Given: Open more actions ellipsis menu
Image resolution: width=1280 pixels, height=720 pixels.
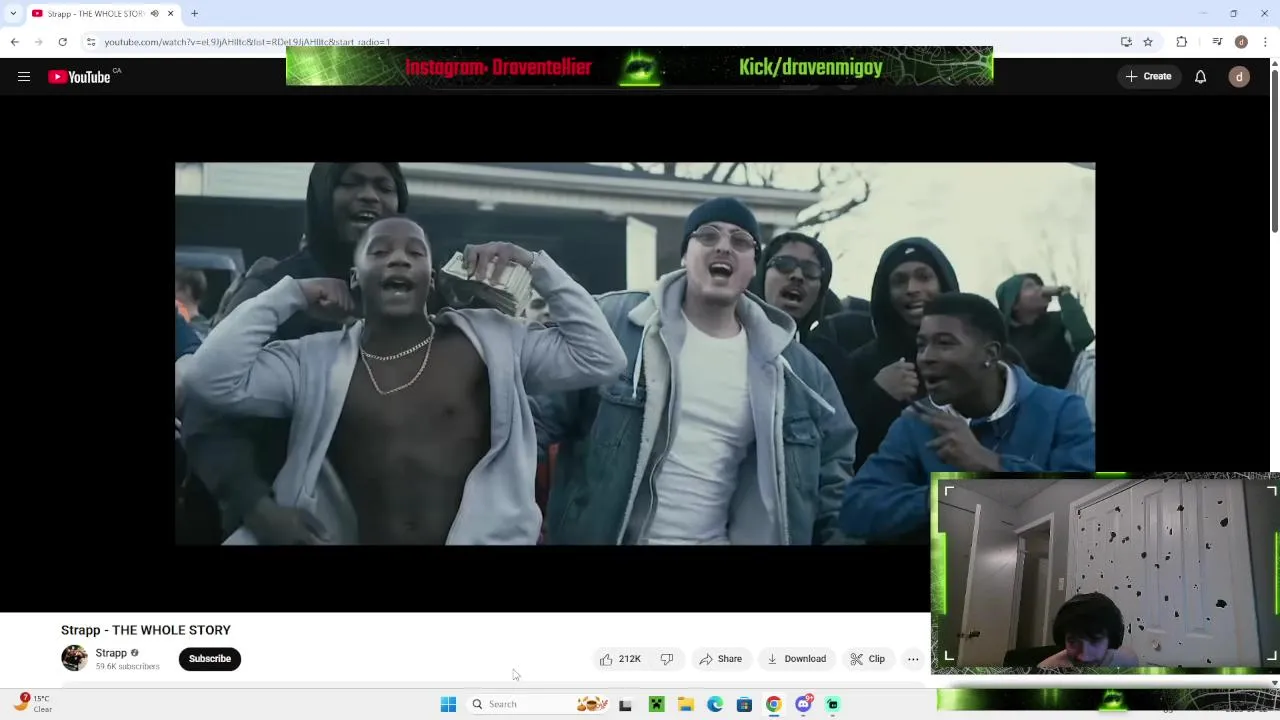Looking at the screenshot, I should pyautogui.click(x=913, y=659).
